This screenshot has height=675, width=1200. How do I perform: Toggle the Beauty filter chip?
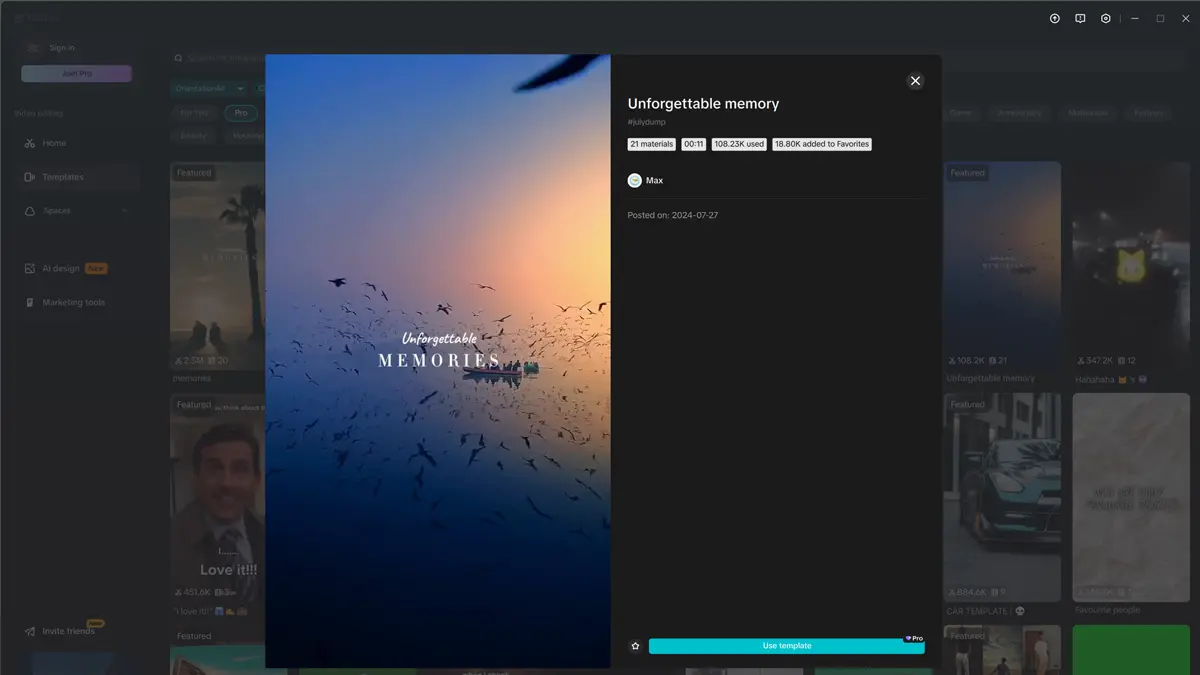point(193,135)
